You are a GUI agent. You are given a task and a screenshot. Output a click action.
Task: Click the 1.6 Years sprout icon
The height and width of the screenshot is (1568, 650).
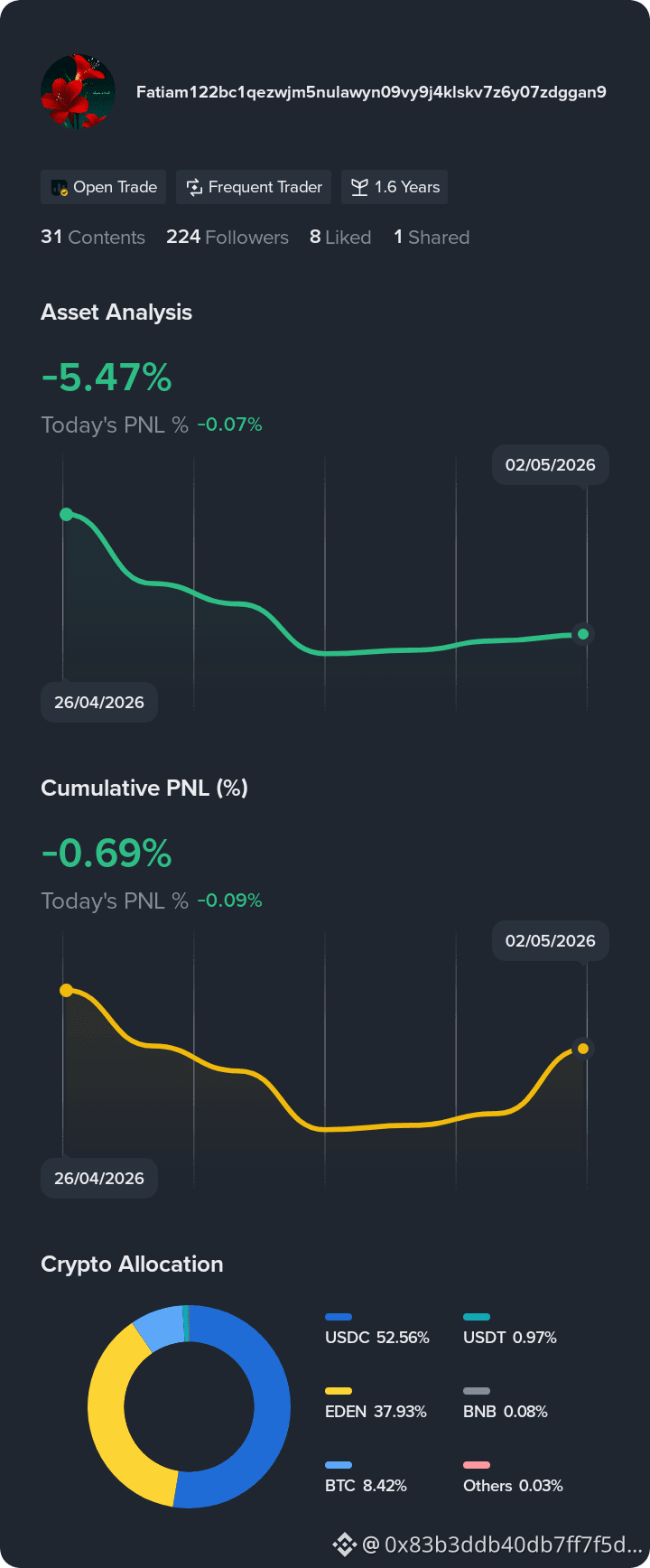point(359,188)
